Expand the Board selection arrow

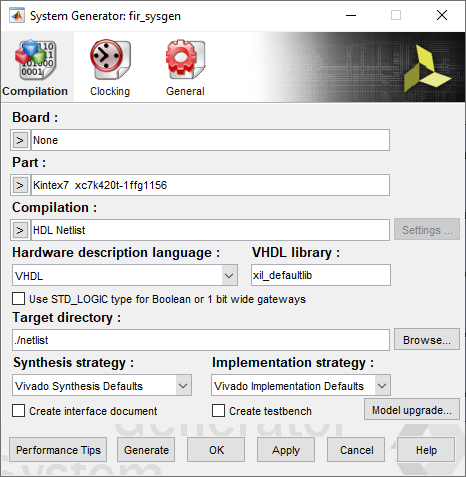[x=20, y=140]
